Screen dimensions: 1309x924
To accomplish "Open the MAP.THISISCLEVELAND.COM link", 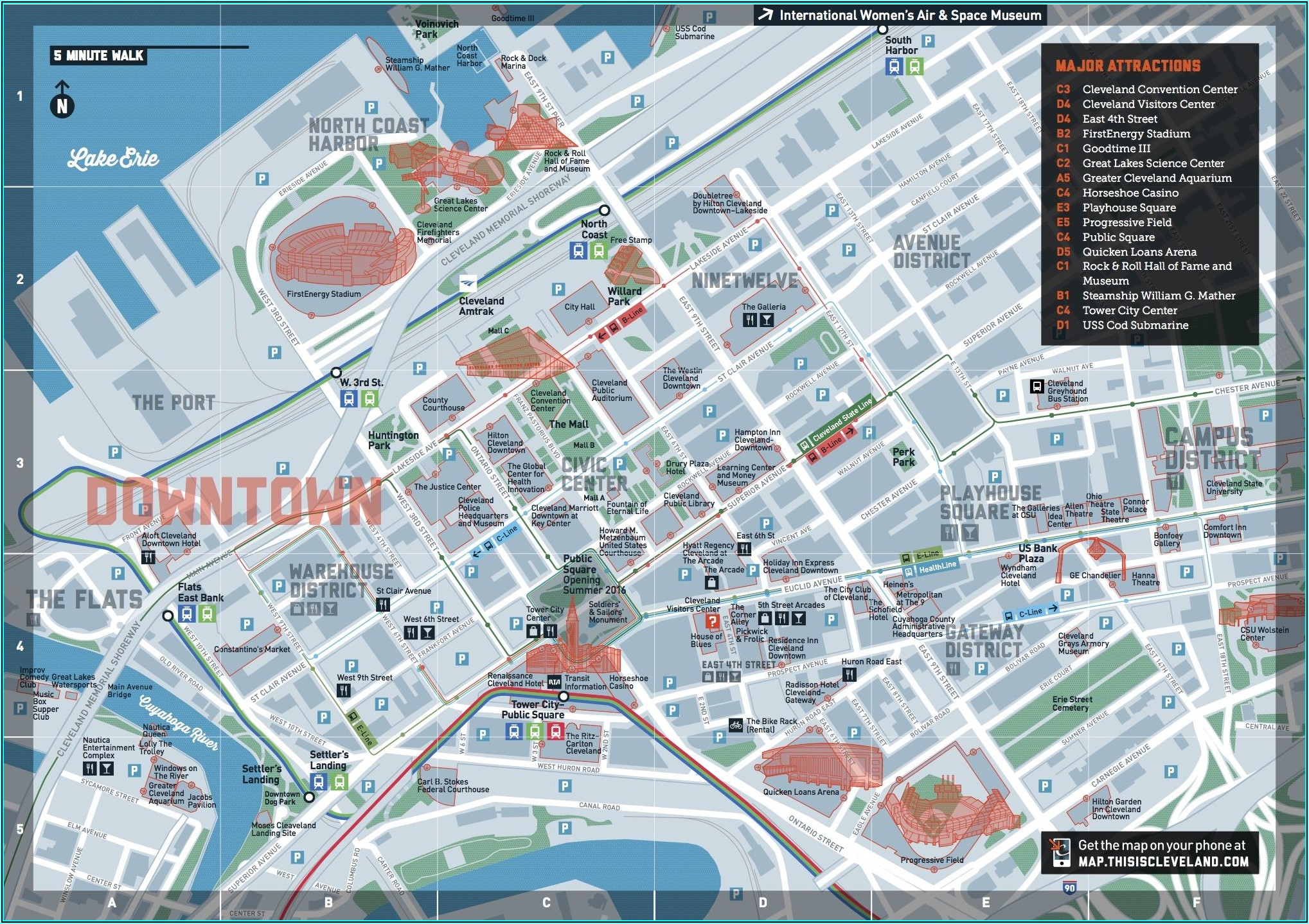I will (1163, 862).
